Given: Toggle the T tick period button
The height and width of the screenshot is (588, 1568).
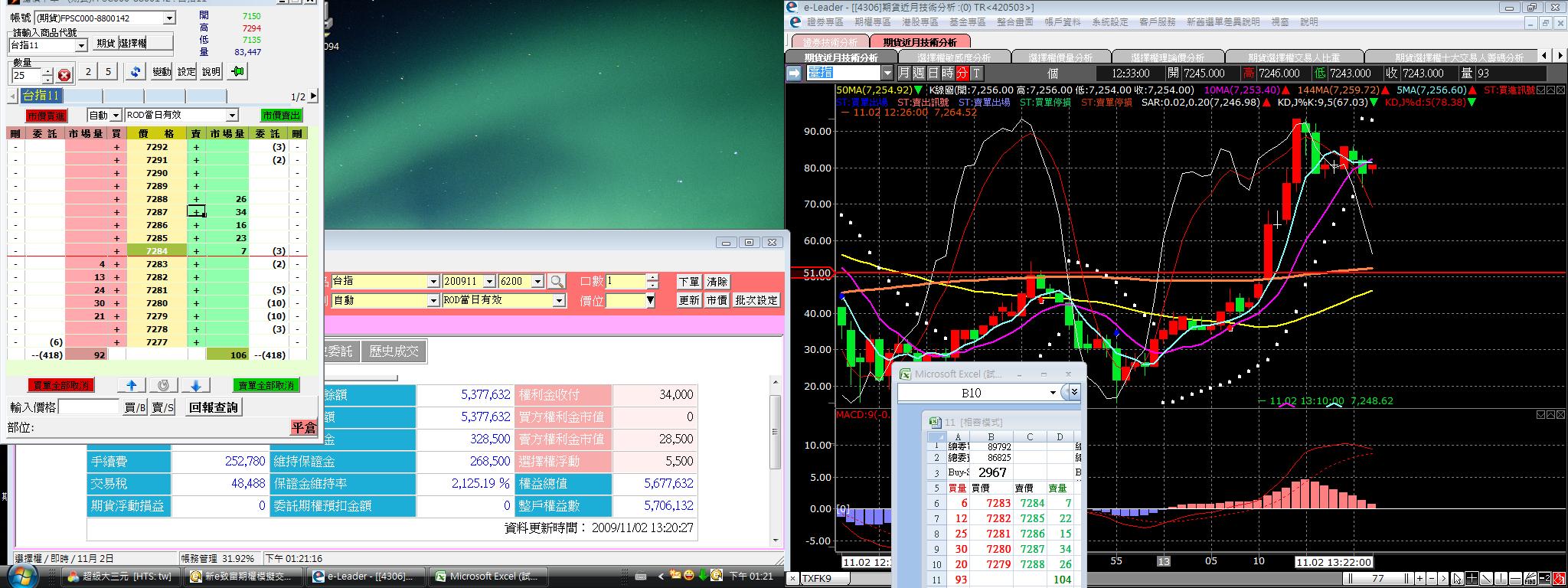Looking at the screenshot, I should coord(976,73).
